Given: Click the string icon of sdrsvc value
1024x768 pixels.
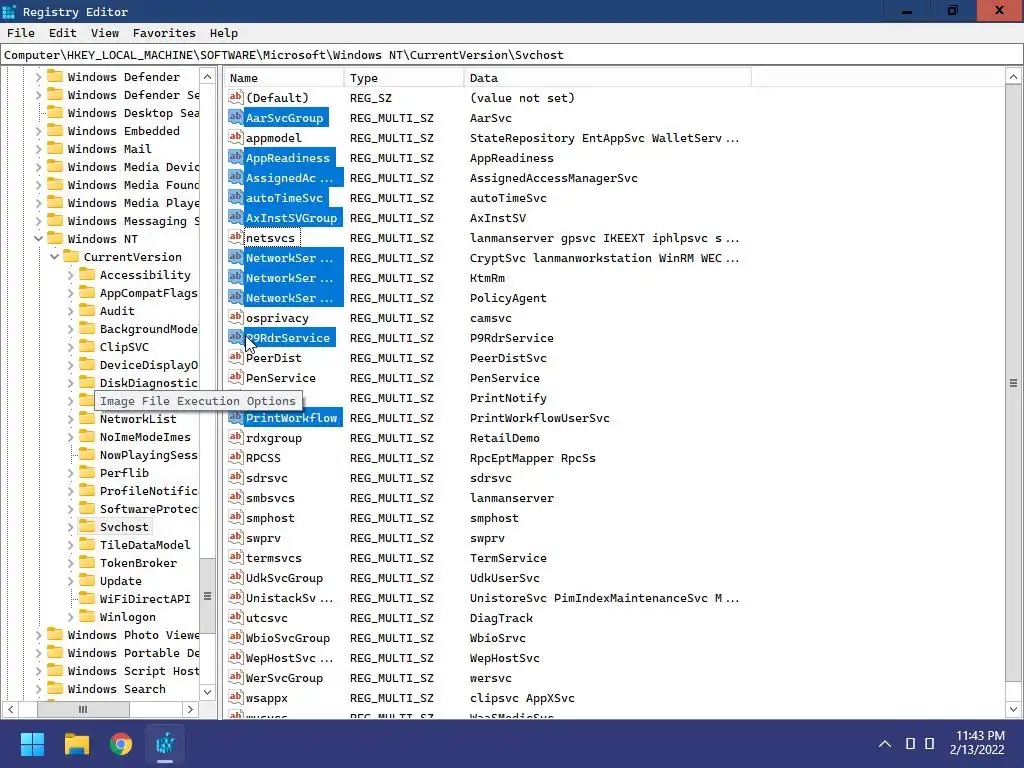Looking at the screenshot, I should click(x=235, y=477).
